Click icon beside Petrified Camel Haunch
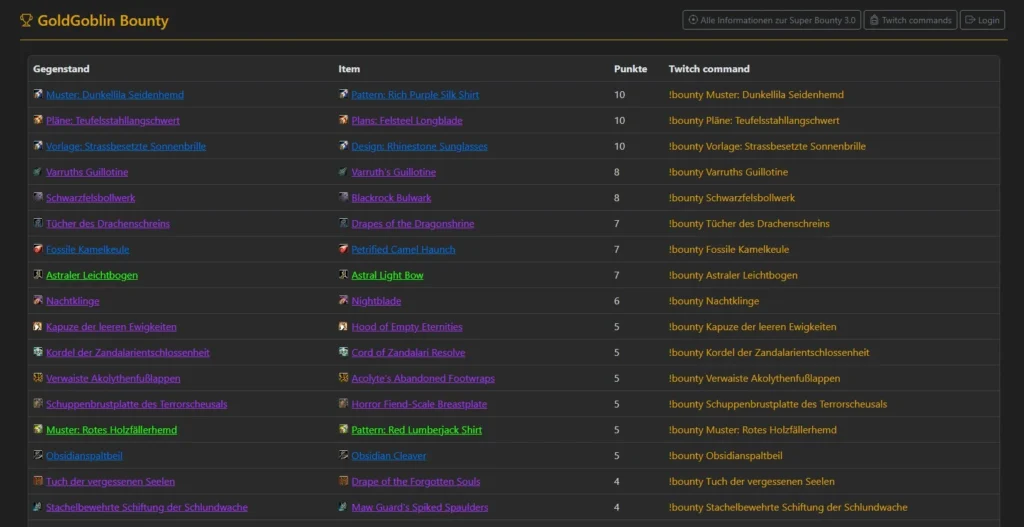The width and height of the screenshot is (1024, 527). click(344, 249)
